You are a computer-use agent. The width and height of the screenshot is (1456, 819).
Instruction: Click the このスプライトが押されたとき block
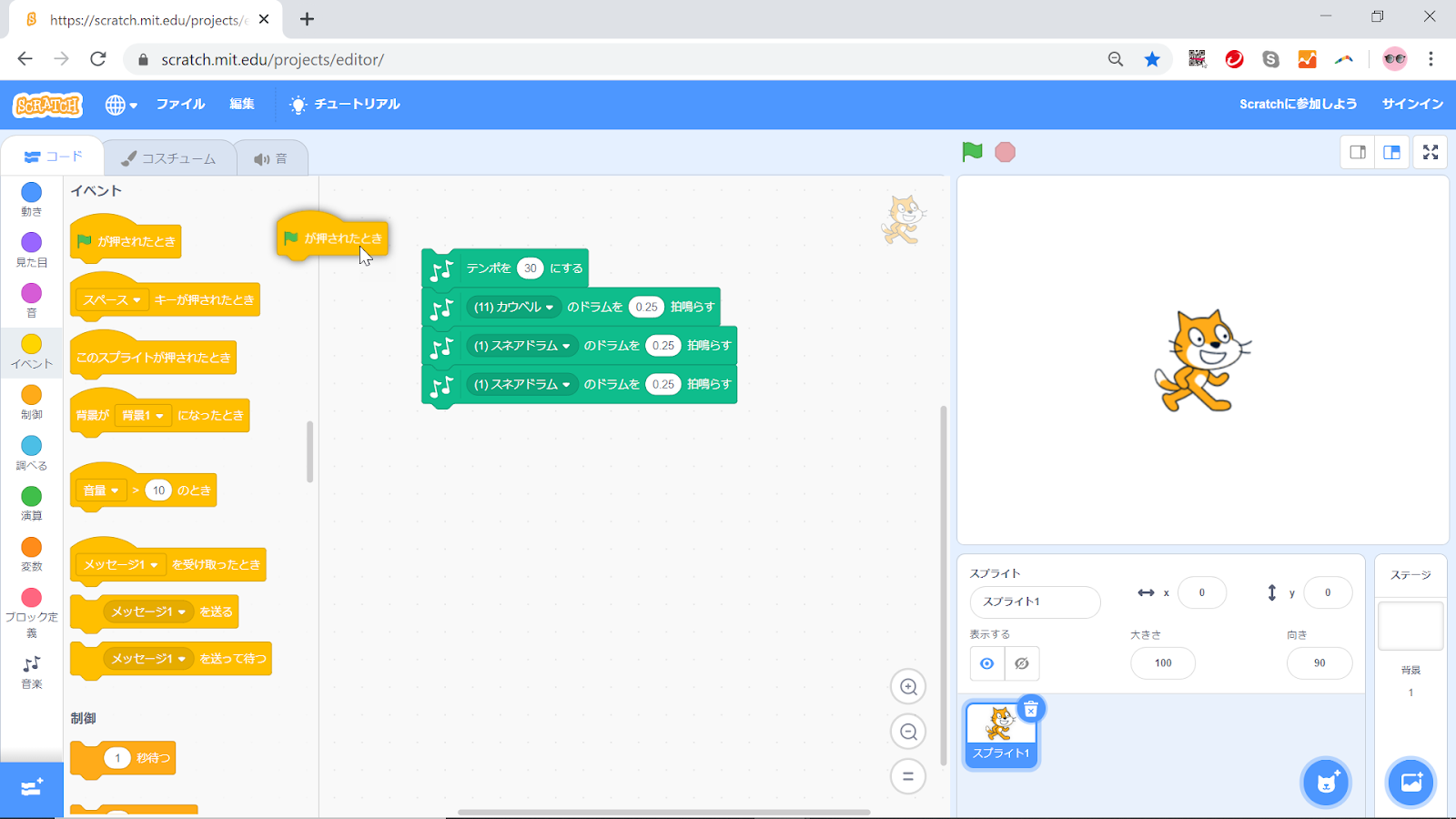pyautogui.click(x=153, y=356)
